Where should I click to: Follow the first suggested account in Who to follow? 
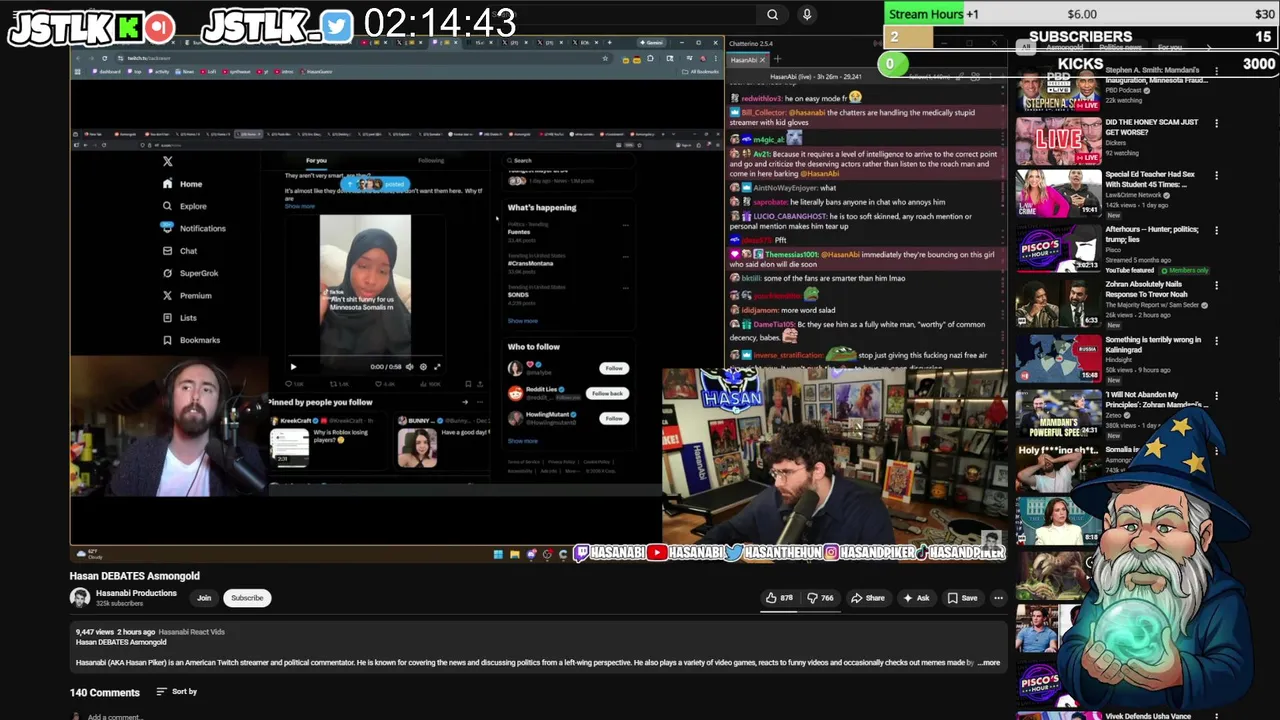(x=614, y=369)
